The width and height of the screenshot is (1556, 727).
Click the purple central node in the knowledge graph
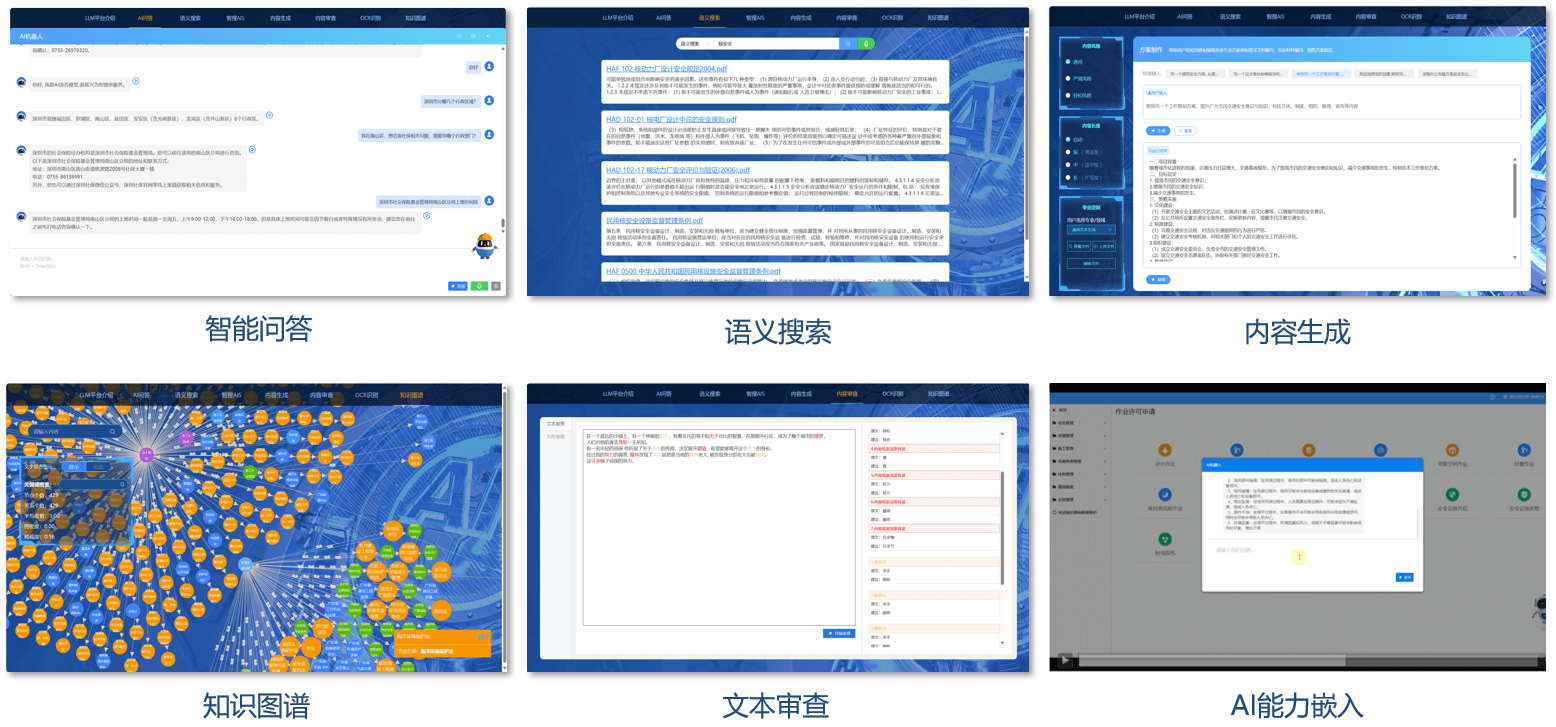point(146,454)
